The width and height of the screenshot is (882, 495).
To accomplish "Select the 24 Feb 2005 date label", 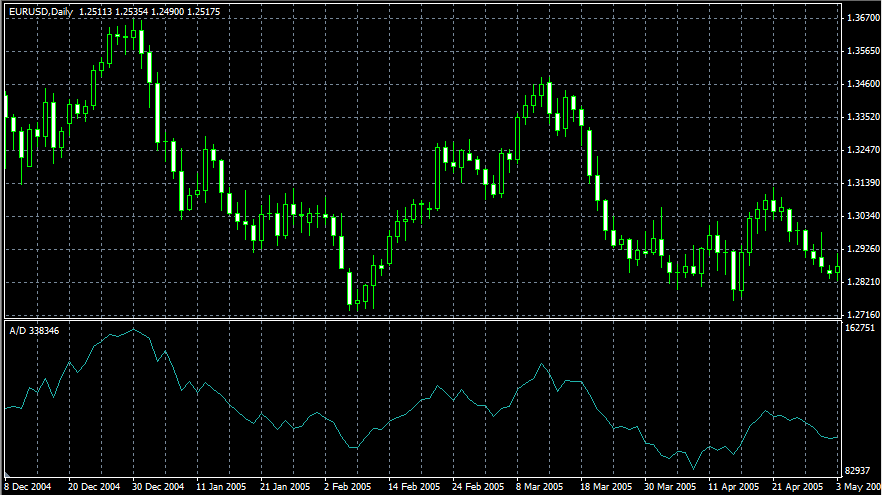I will 478,487.
